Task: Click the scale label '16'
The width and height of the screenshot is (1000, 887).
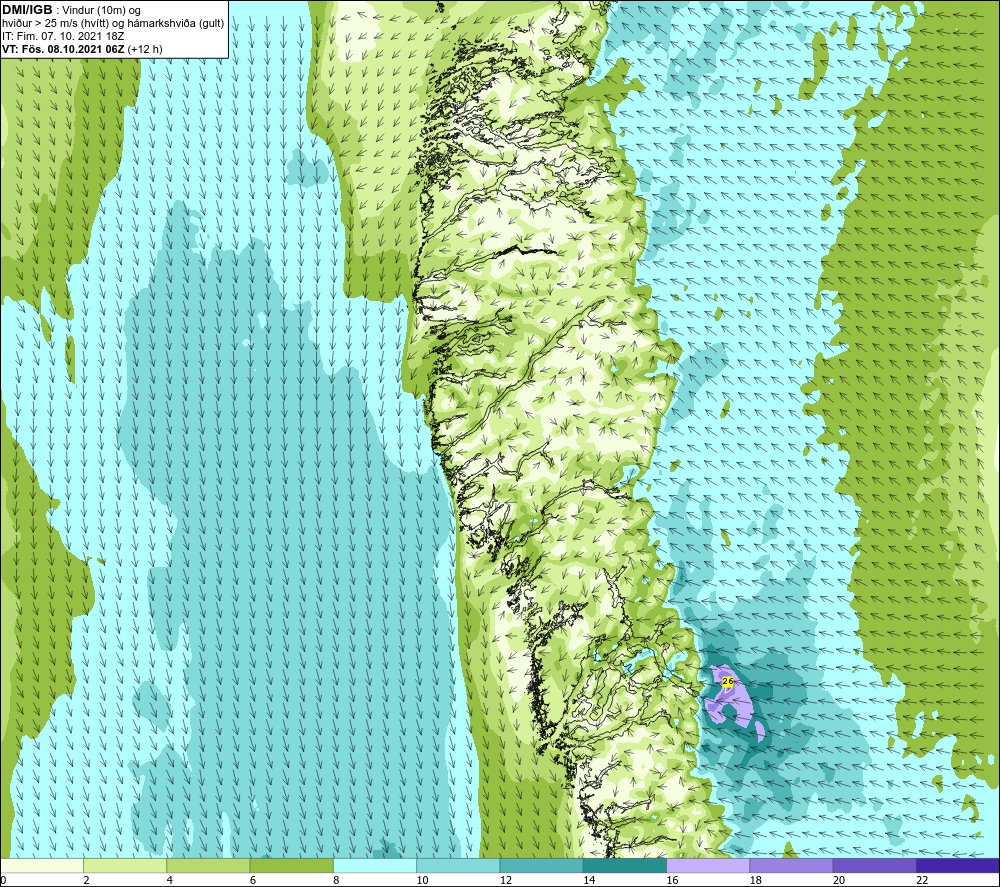Action: (672, 881)
